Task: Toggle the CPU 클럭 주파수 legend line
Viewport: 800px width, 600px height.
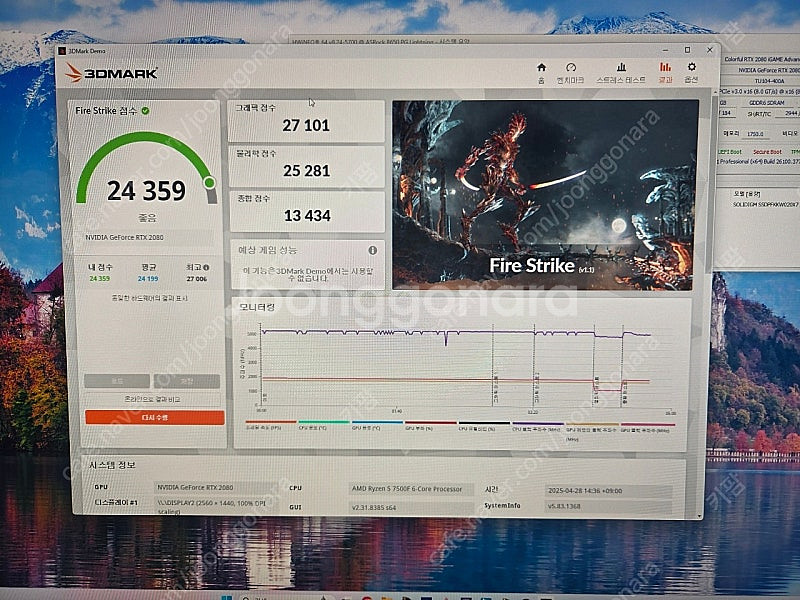Action: pyautogui.click(x=538, y=426)
